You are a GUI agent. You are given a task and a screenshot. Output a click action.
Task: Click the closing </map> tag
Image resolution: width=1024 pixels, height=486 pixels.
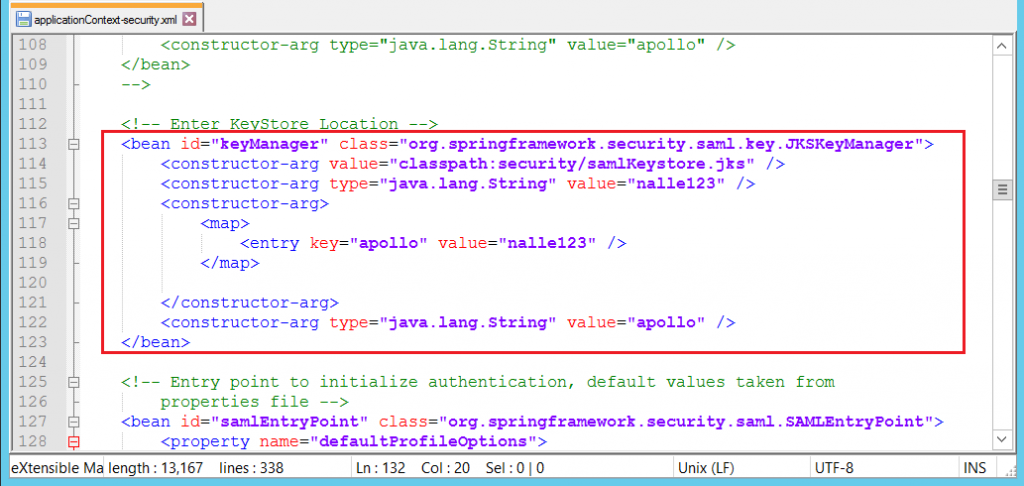230,263
